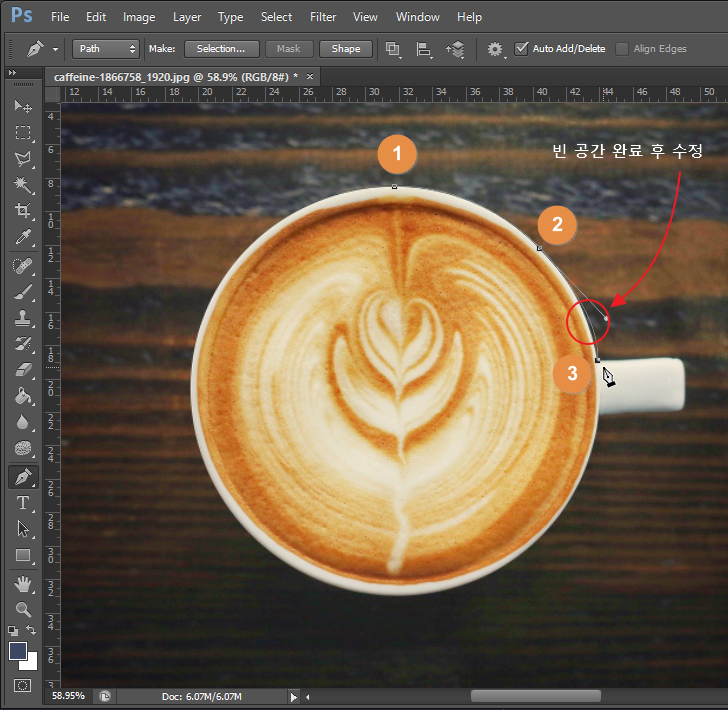728x710 pixels.
Task: Reset default foreground and background colors
Action: point(13,631)
